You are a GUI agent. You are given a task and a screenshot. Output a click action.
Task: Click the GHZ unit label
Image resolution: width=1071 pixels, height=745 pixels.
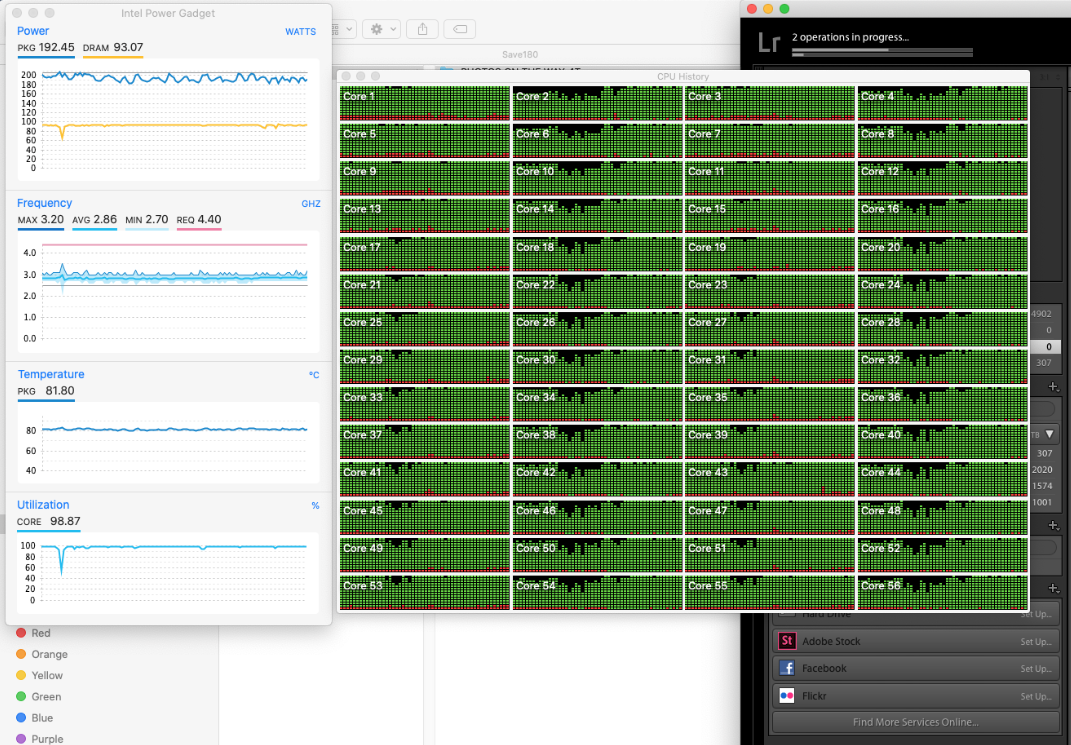(x=311, y=203)
